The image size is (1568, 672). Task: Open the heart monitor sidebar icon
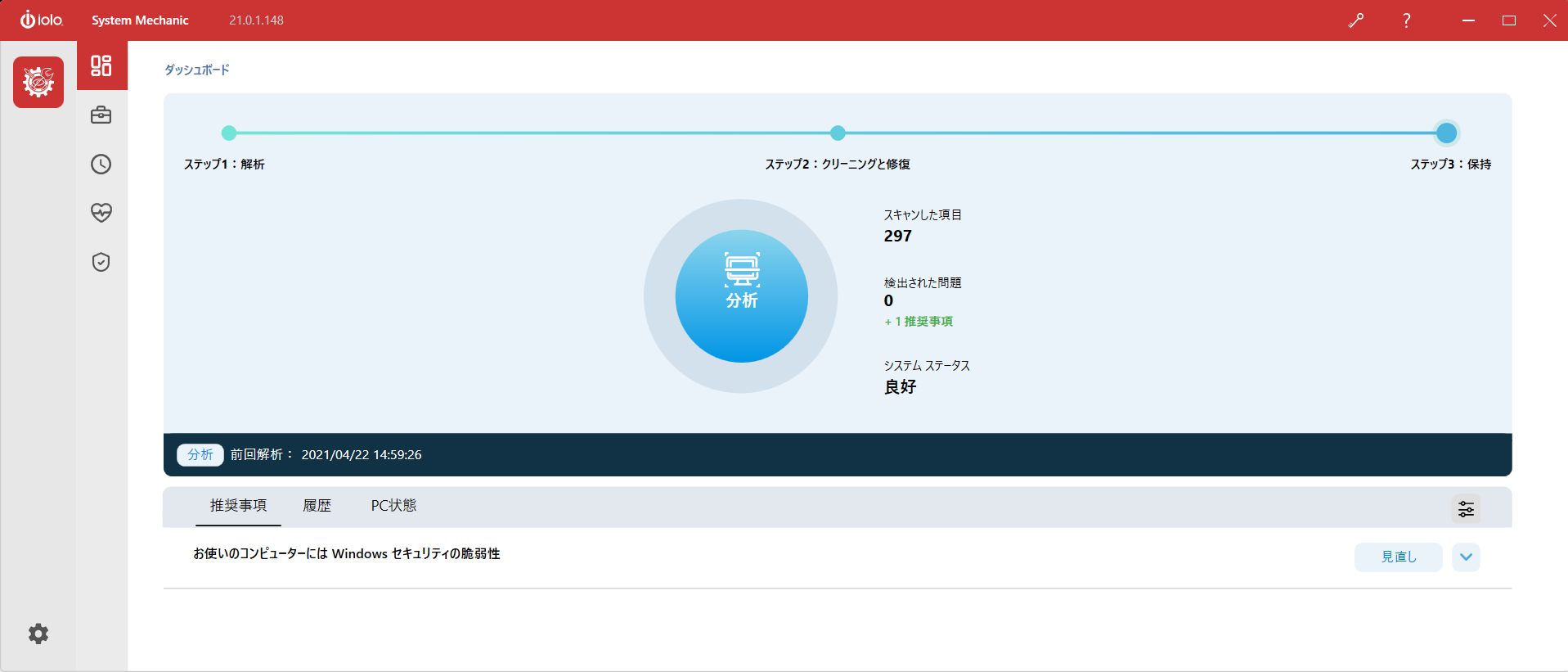(101, 213)
